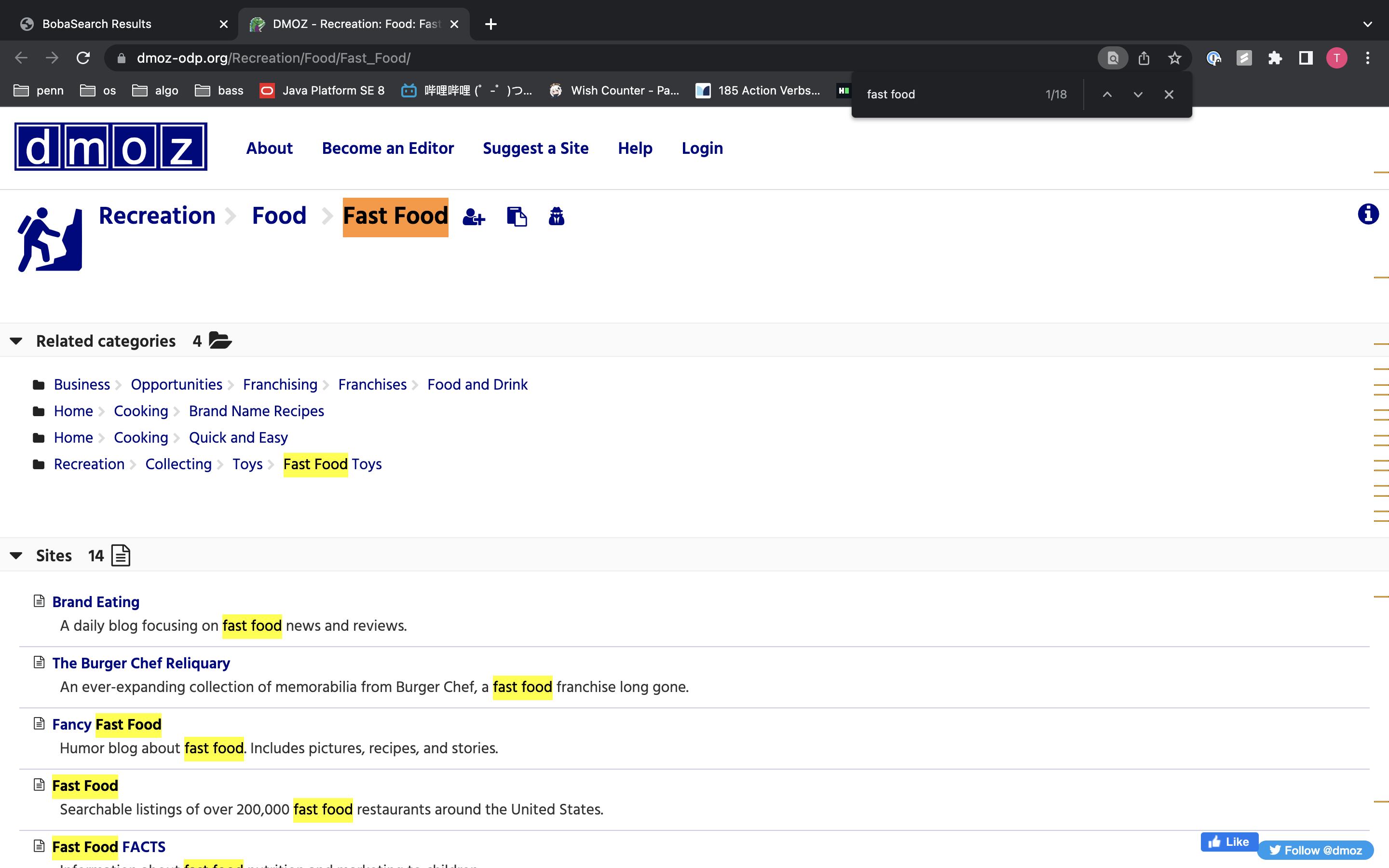The width and height of the screenshot is (1389, 868).
Task: Open the 185 Action Verbs bookmark
Action: pyautogui.click(x=758, y=90)
